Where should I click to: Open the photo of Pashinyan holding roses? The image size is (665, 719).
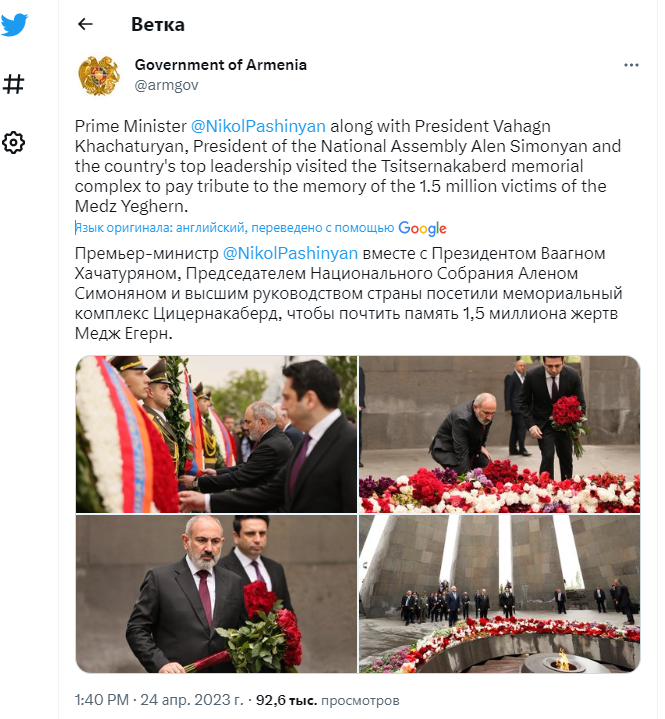pyautogui.click(x=216, y=594)
